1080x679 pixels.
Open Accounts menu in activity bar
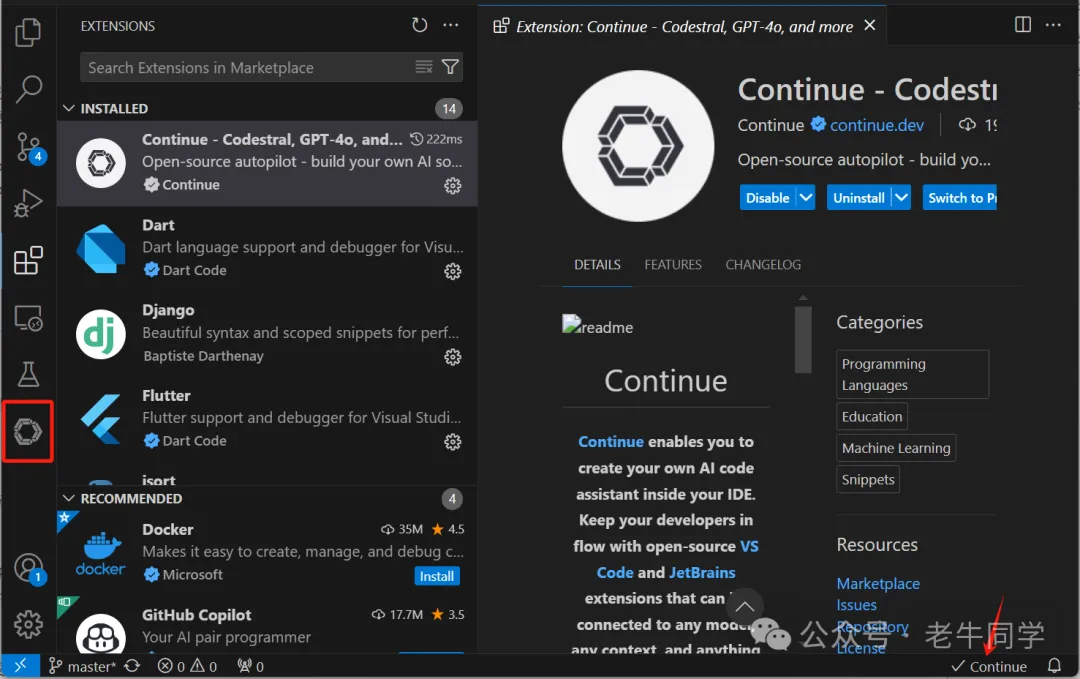(x=29, y=569)
